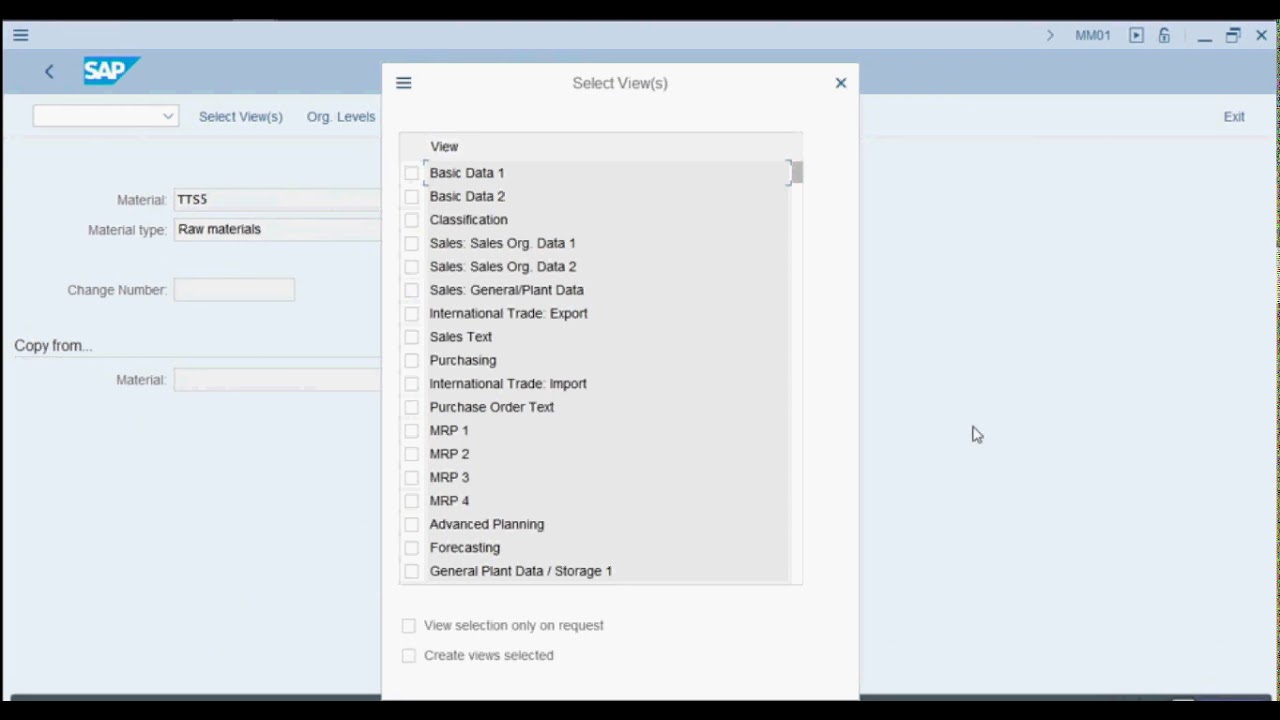Close the Select View(s) dialog
The height and width of the screenshot is (720, 1280).
[x=841, y=83]
